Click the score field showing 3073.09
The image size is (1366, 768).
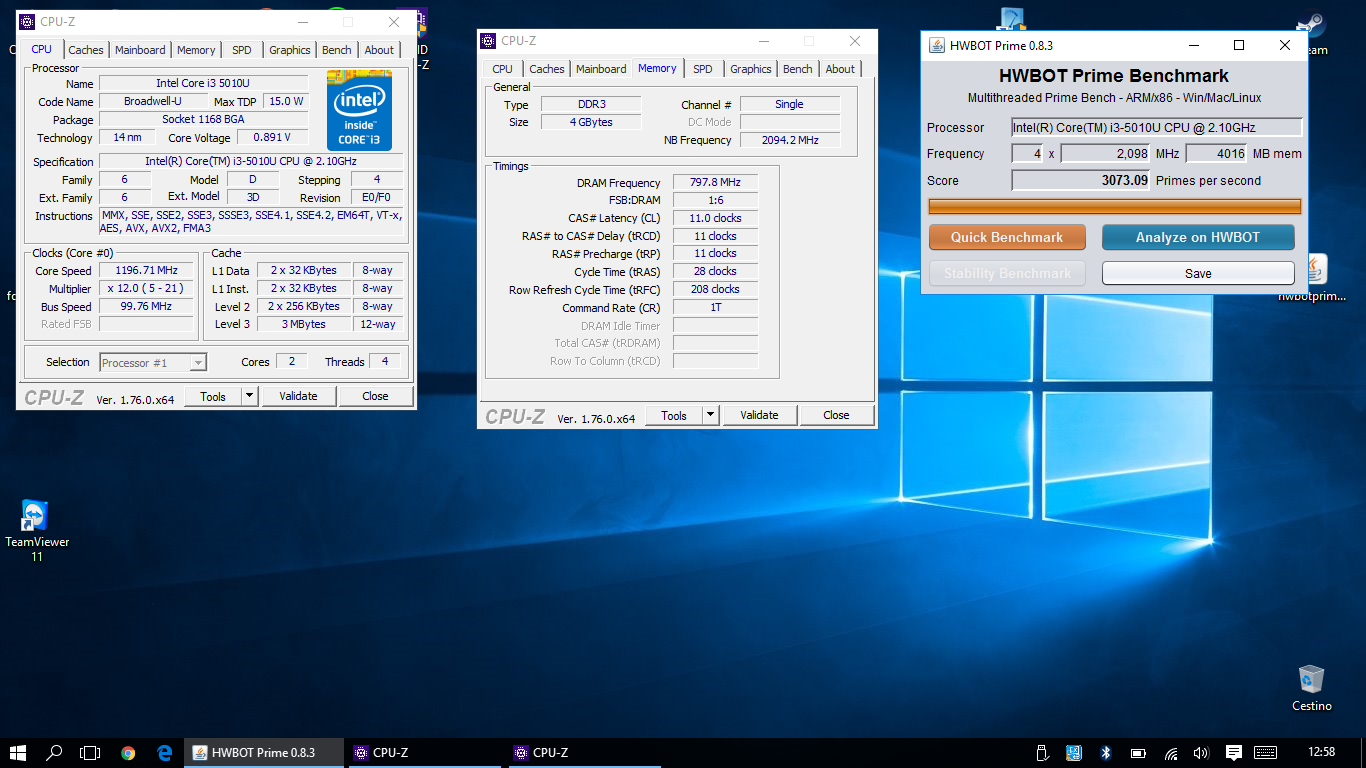[1081, 181]
